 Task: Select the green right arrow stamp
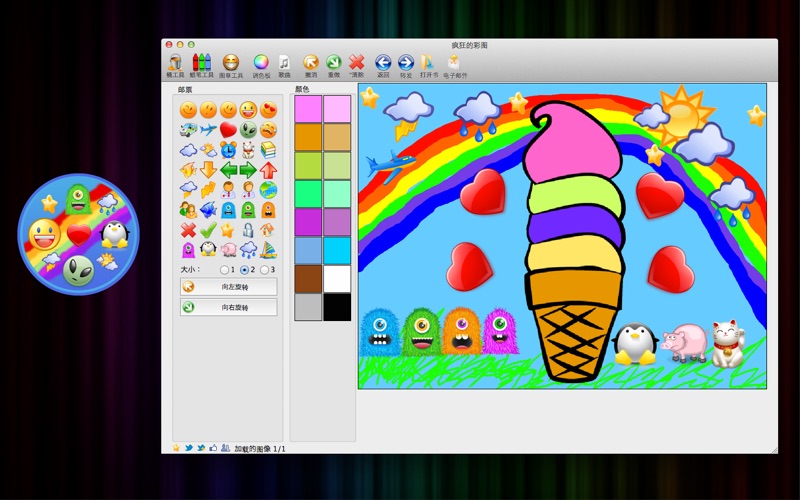tap(248, 170)
